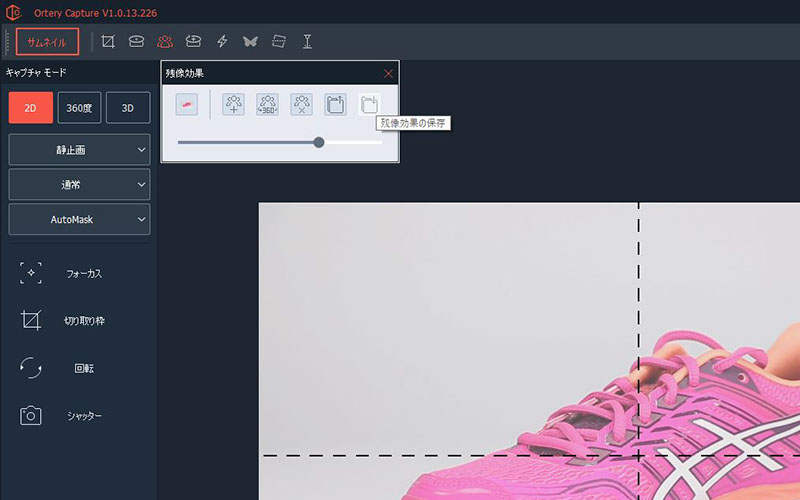This screenshot has width=800, height=500.
Task: Click the 360 afterimage icon
Action: point(267,104)
